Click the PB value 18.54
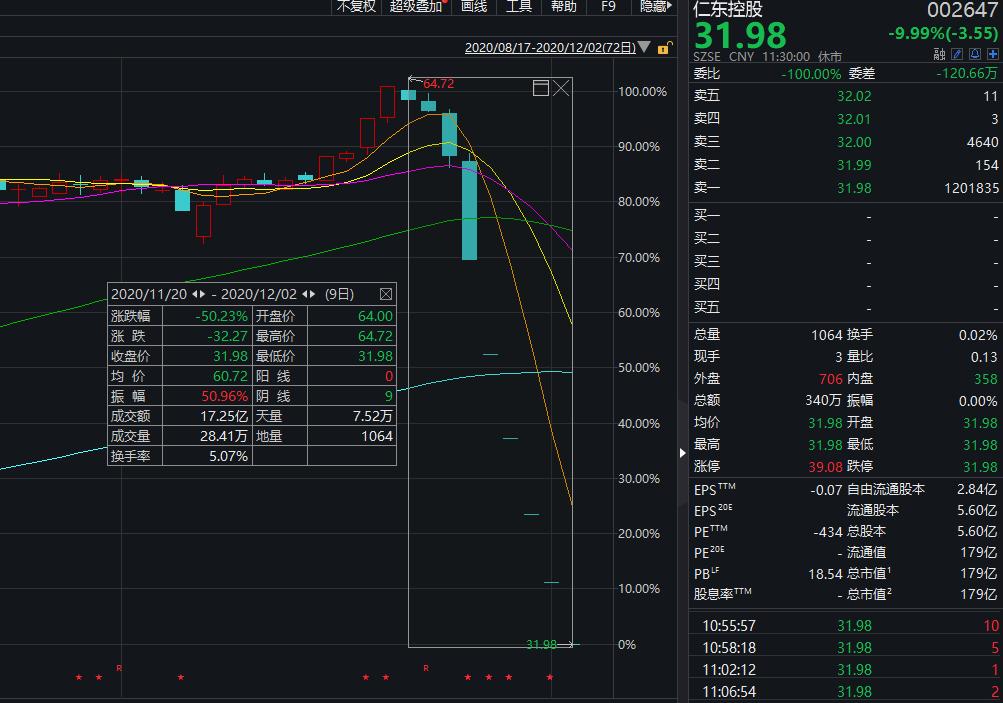The height and width of the screenshot is (703, 1003). [x=825, y=574]
